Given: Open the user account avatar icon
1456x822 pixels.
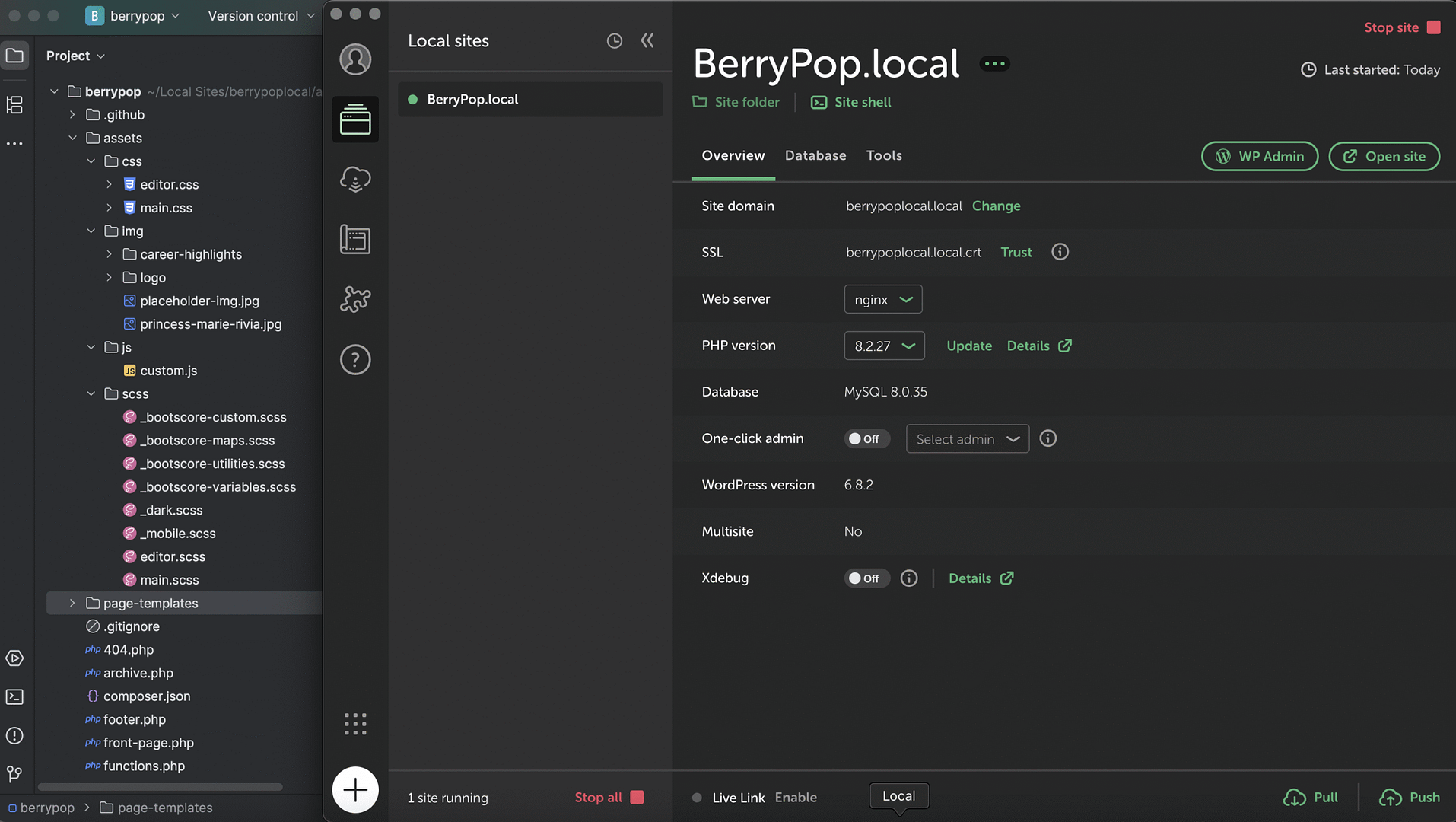Looking at the screenshot, I should click(x=355, y=59).
